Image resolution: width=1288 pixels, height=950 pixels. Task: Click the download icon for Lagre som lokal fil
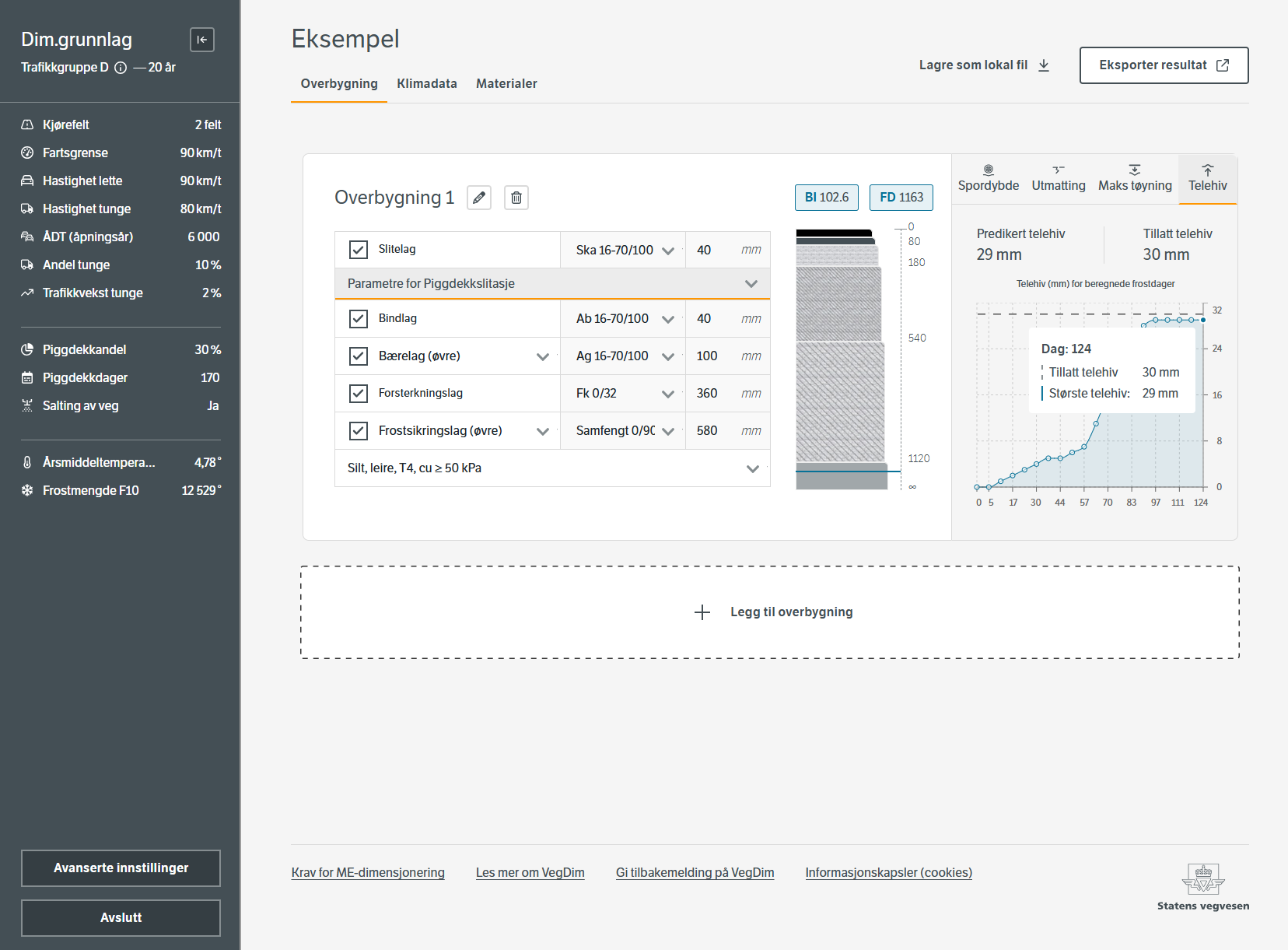[1044, 65]
